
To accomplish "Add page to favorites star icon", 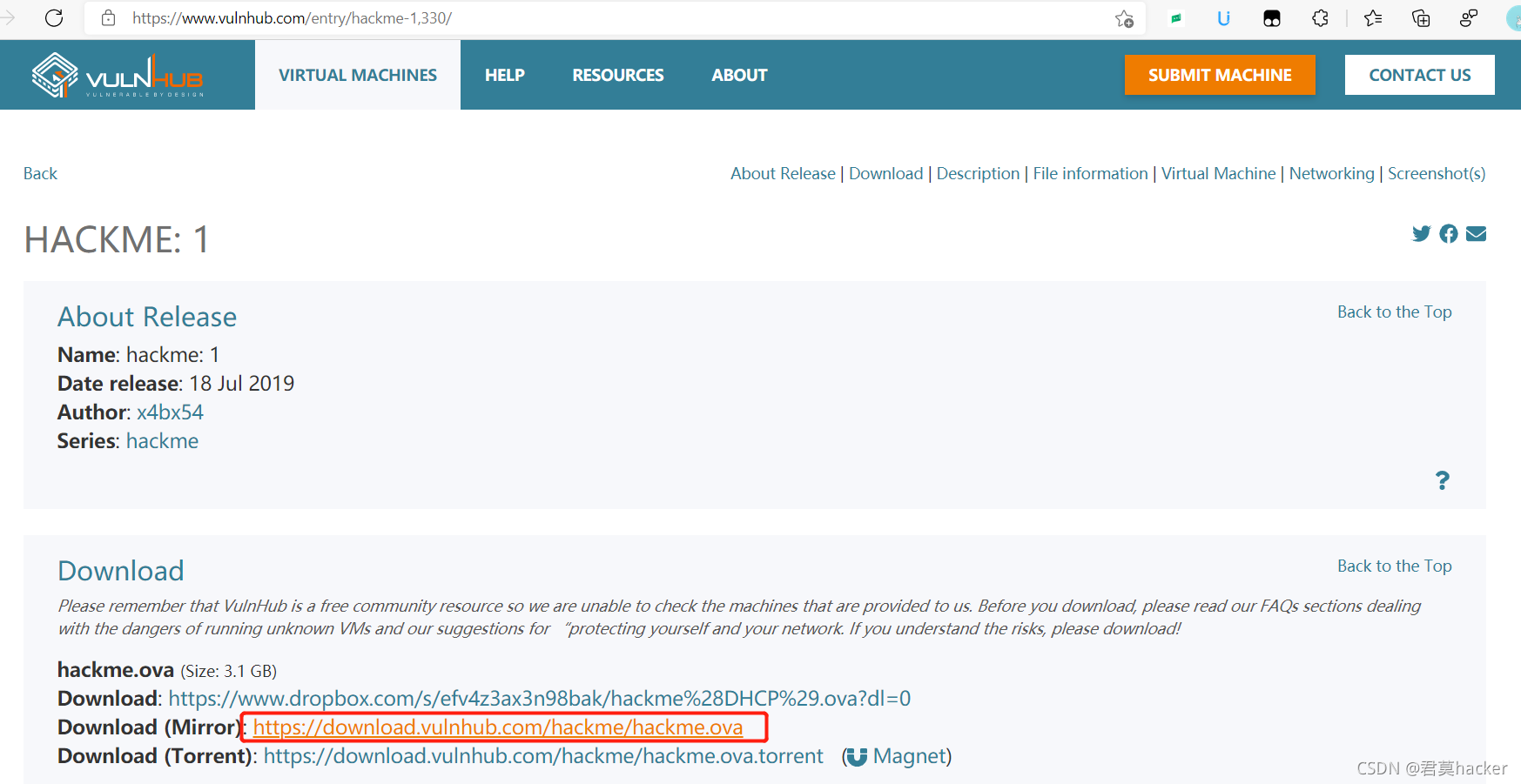I will [1124, 18].
